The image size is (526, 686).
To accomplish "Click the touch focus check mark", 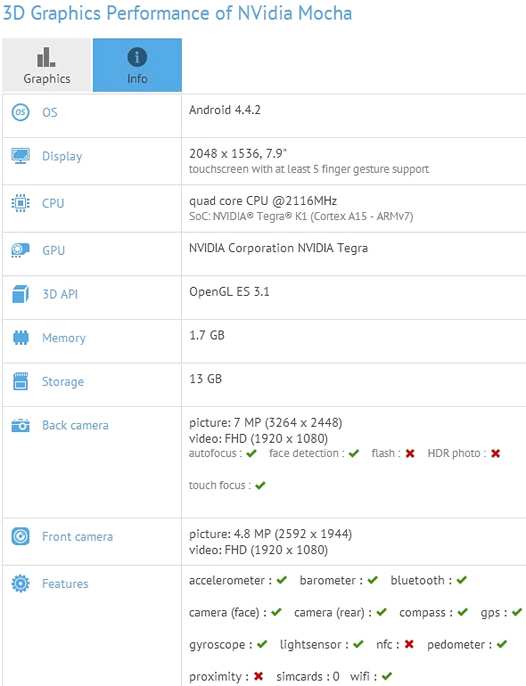I will 260,486.
